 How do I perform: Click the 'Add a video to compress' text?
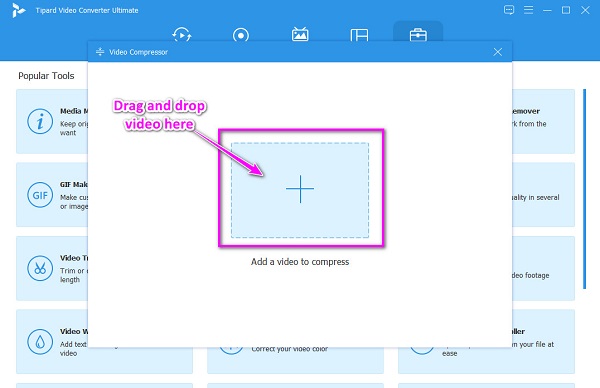[x=300, y=262]
